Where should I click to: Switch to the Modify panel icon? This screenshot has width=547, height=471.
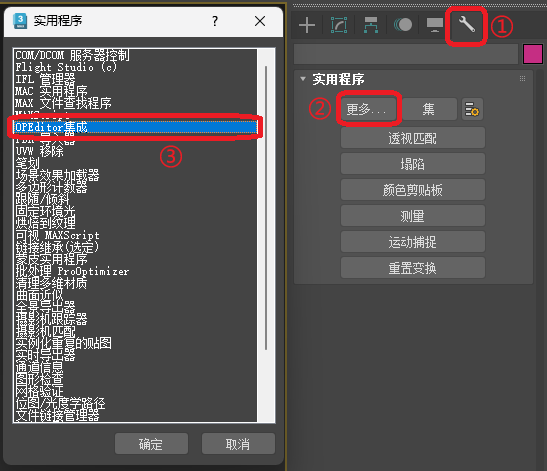[x=339, y=25]
